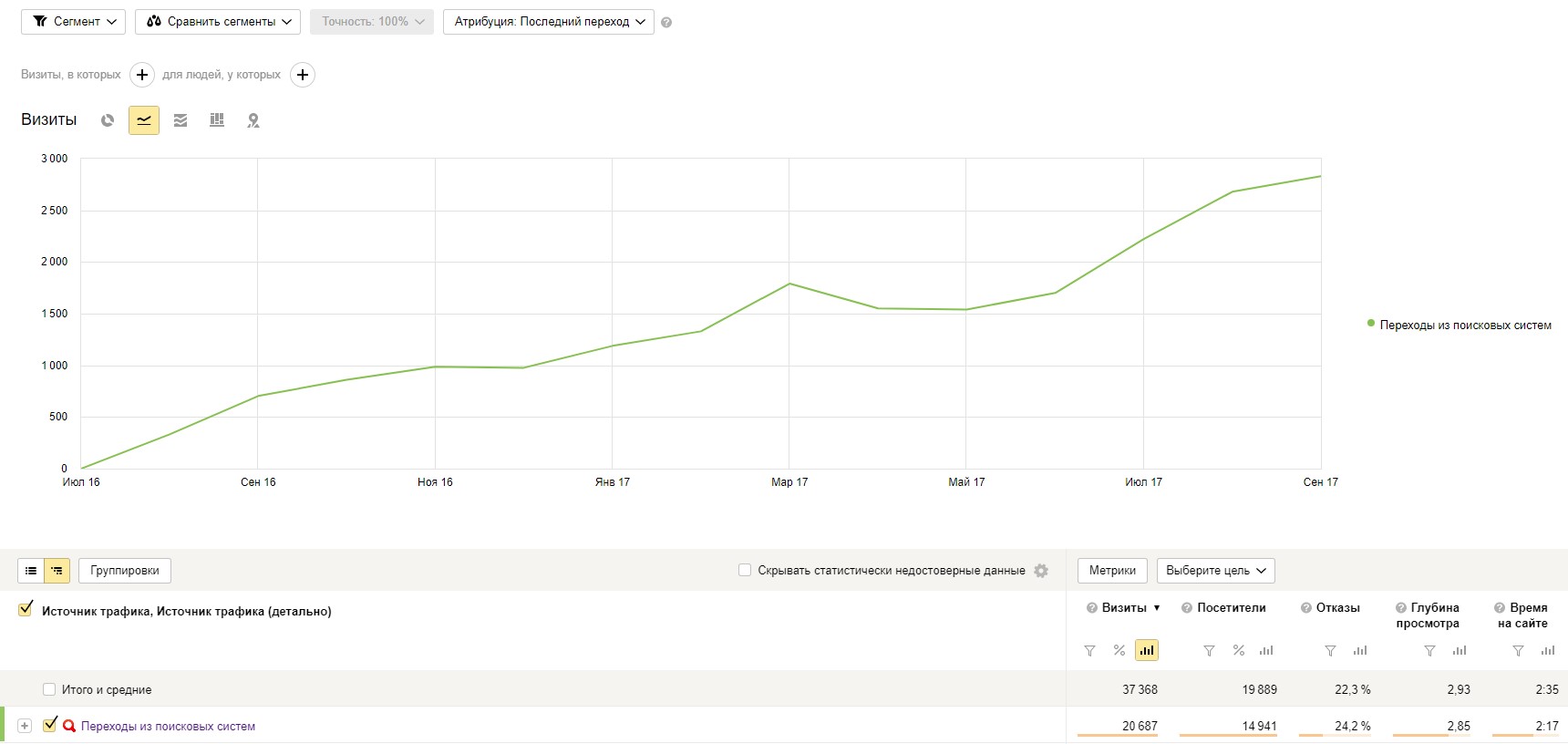Switch to the column chart view
The width and height of the screenshot is (1568, 744).
click(x=217, y=120)
